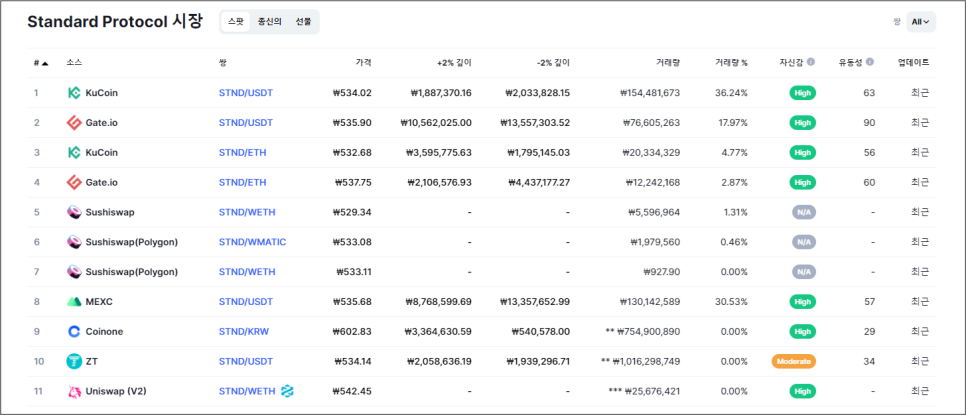This screenshot has height=415, width=966.
Task: Click icon next to Uniswap STND/WETH pair
Action: point(287,391)
